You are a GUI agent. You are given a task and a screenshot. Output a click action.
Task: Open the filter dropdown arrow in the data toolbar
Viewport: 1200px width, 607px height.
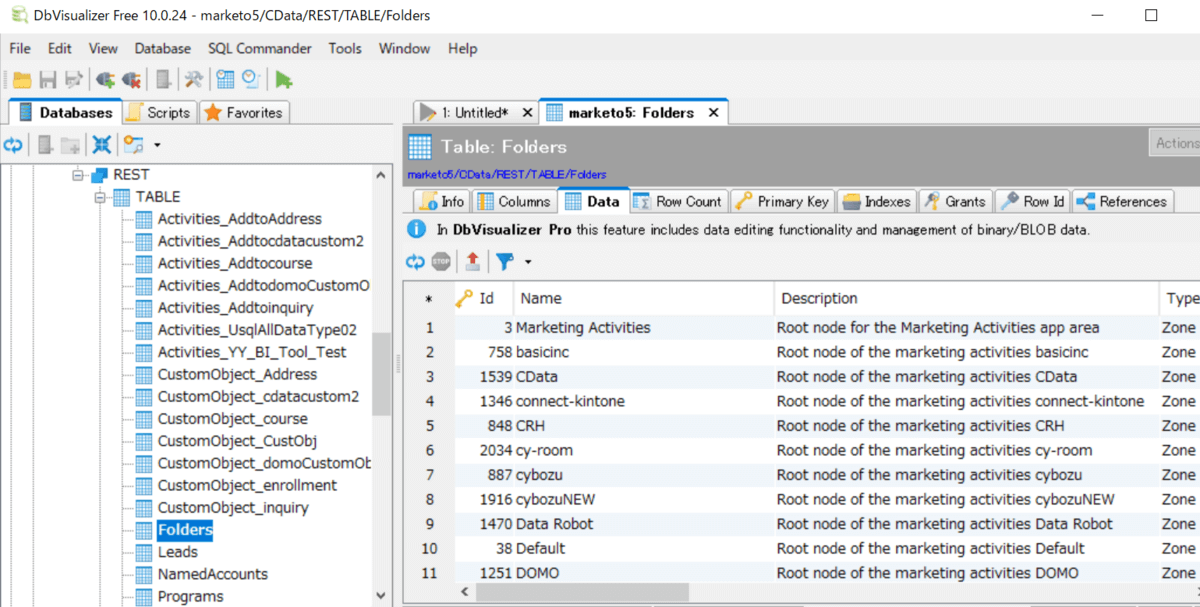coord(528,262)
